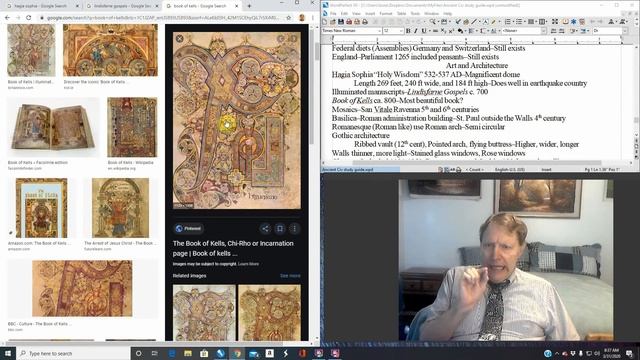Close the expanded Book of Kells image preview
640x360 pixels.
(x=179, y=38)
